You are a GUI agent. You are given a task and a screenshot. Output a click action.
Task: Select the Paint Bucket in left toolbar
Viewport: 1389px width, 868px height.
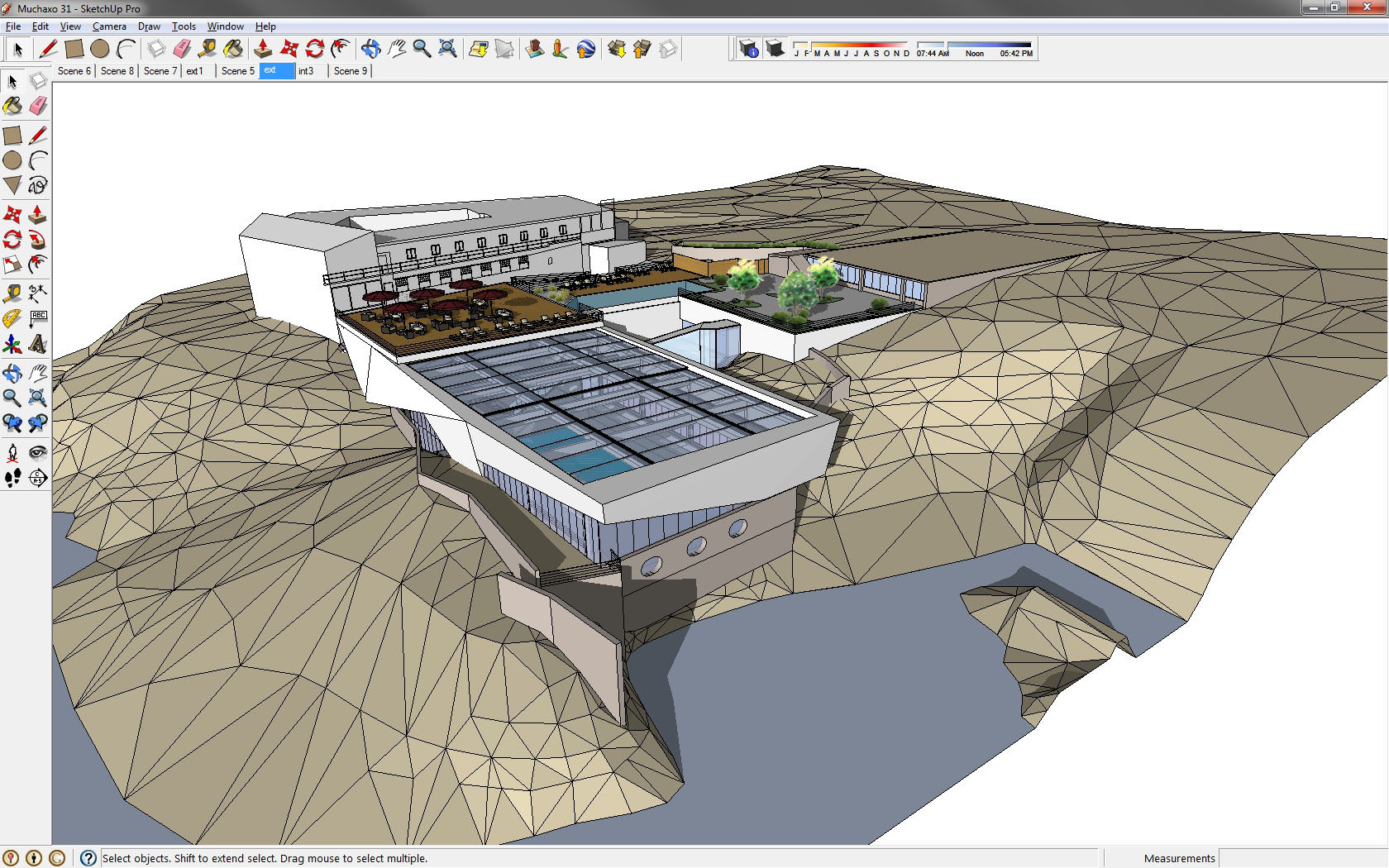[x=12, y=106]
